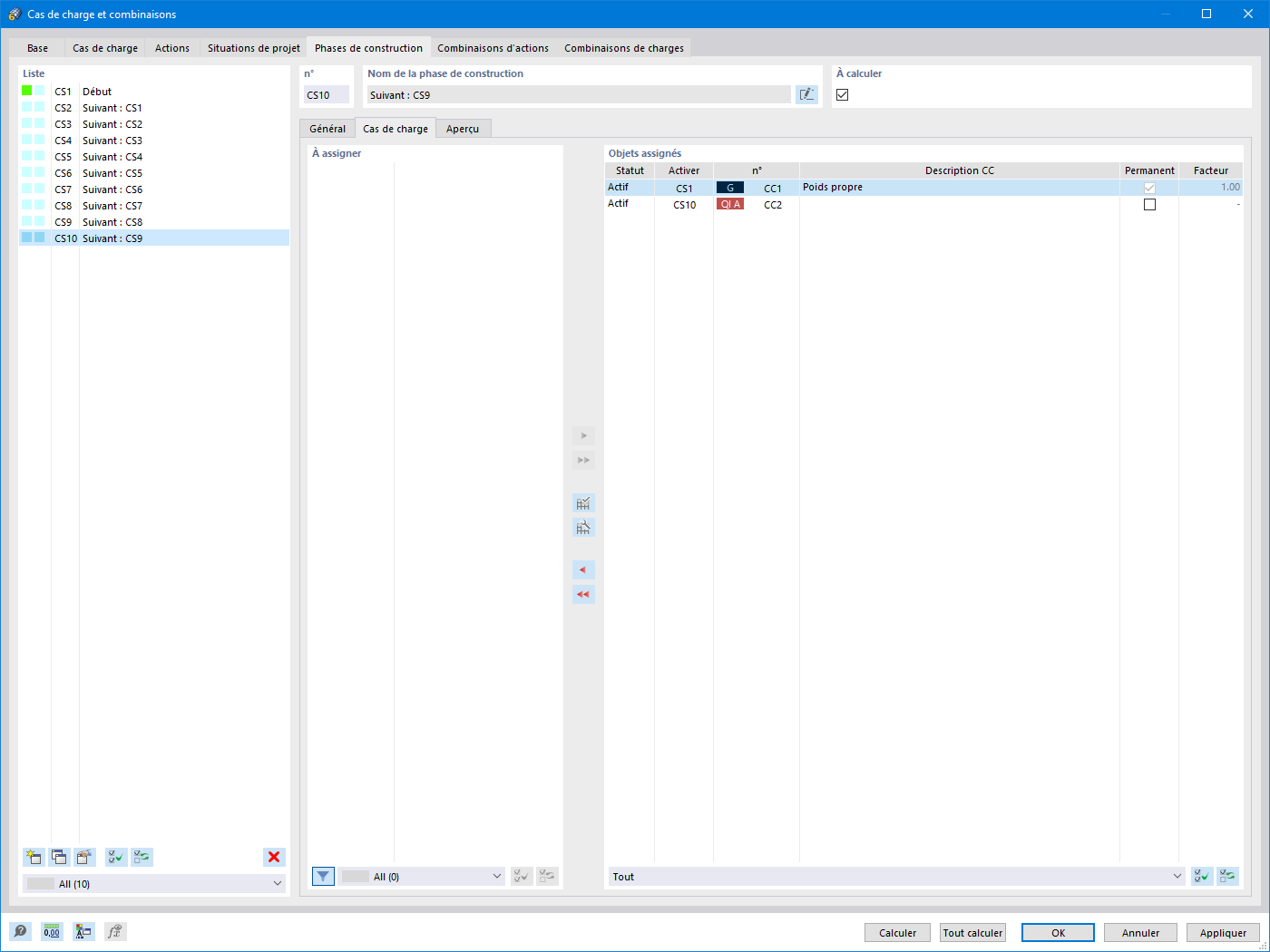
Task: Edit the construction phase name
Action: pos(806,94)
